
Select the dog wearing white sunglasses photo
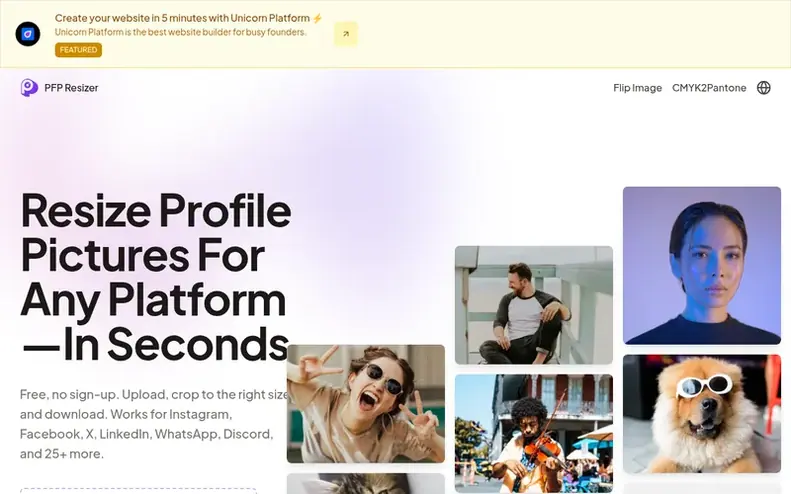coord(702,414)
